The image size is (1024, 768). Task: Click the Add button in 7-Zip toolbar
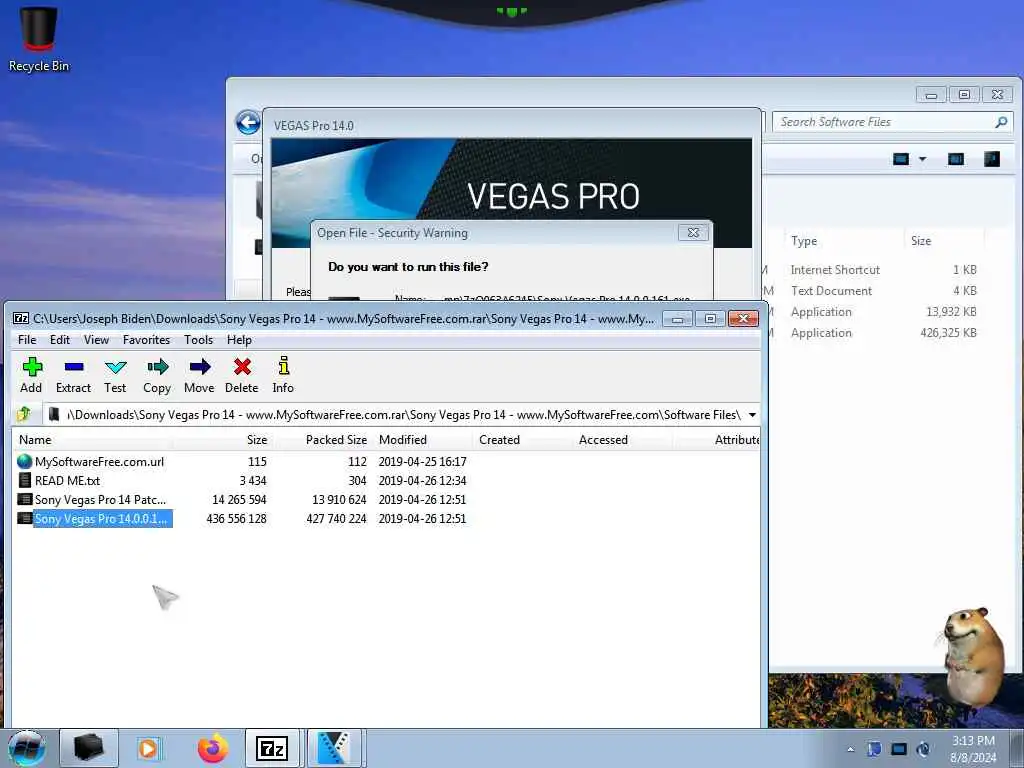click(x=31, y=375)
